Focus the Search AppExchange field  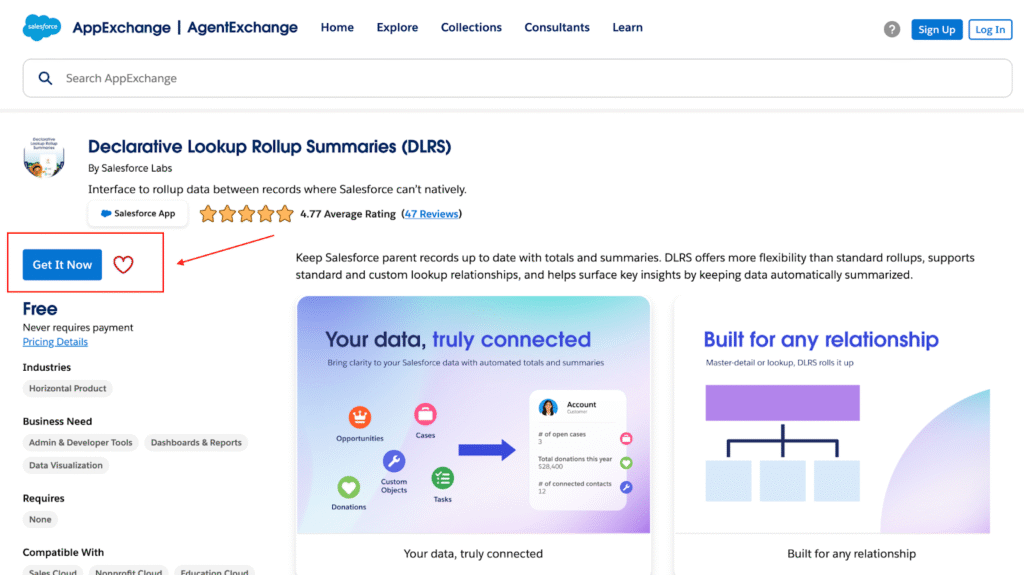[517, 78]
